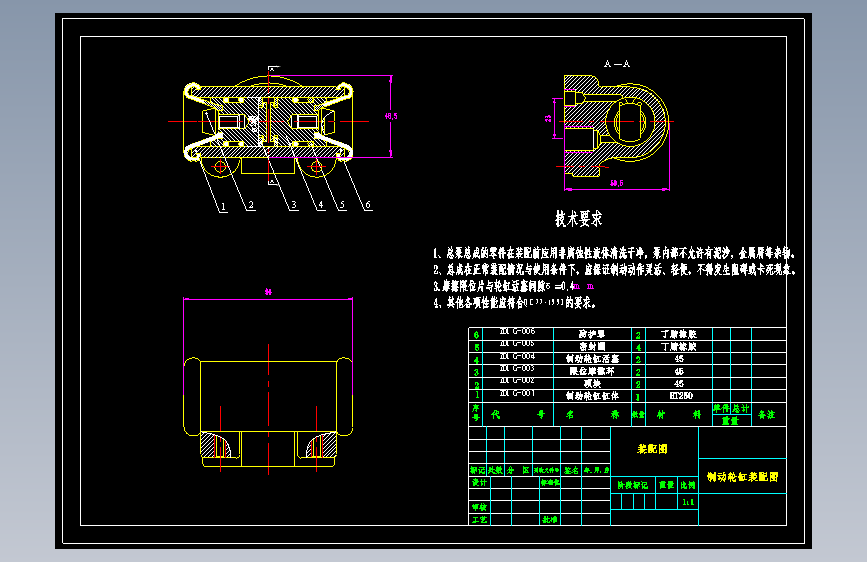The image size is (867, 562).
Task: Click the 工艺 label in title block
Action: pos(479,520)
